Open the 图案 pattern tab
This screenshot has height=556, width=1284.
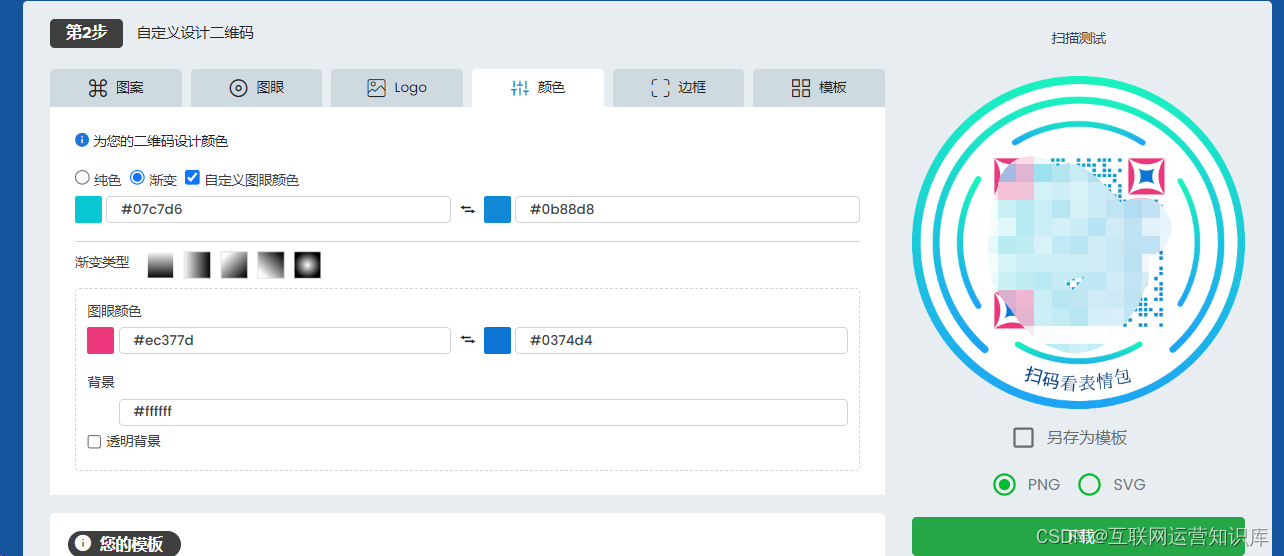pyautogui.click(x=116, y=87)
